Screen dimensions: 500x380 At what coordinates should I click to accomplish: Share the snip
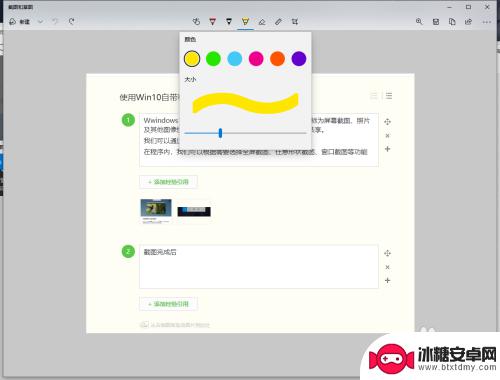468,22
